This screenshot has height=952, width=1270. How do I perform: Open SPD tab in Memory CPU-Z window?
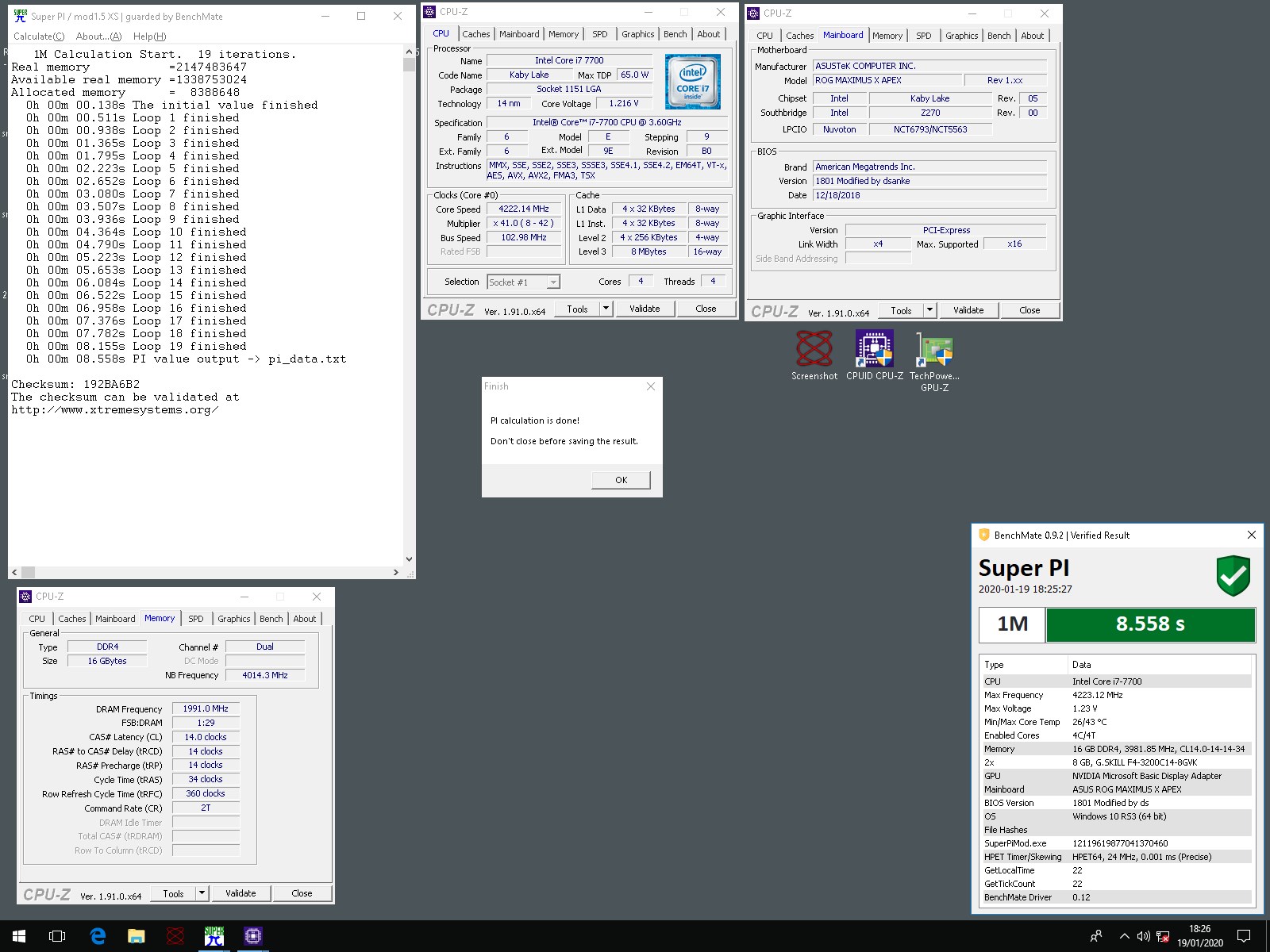click(196, 619)
